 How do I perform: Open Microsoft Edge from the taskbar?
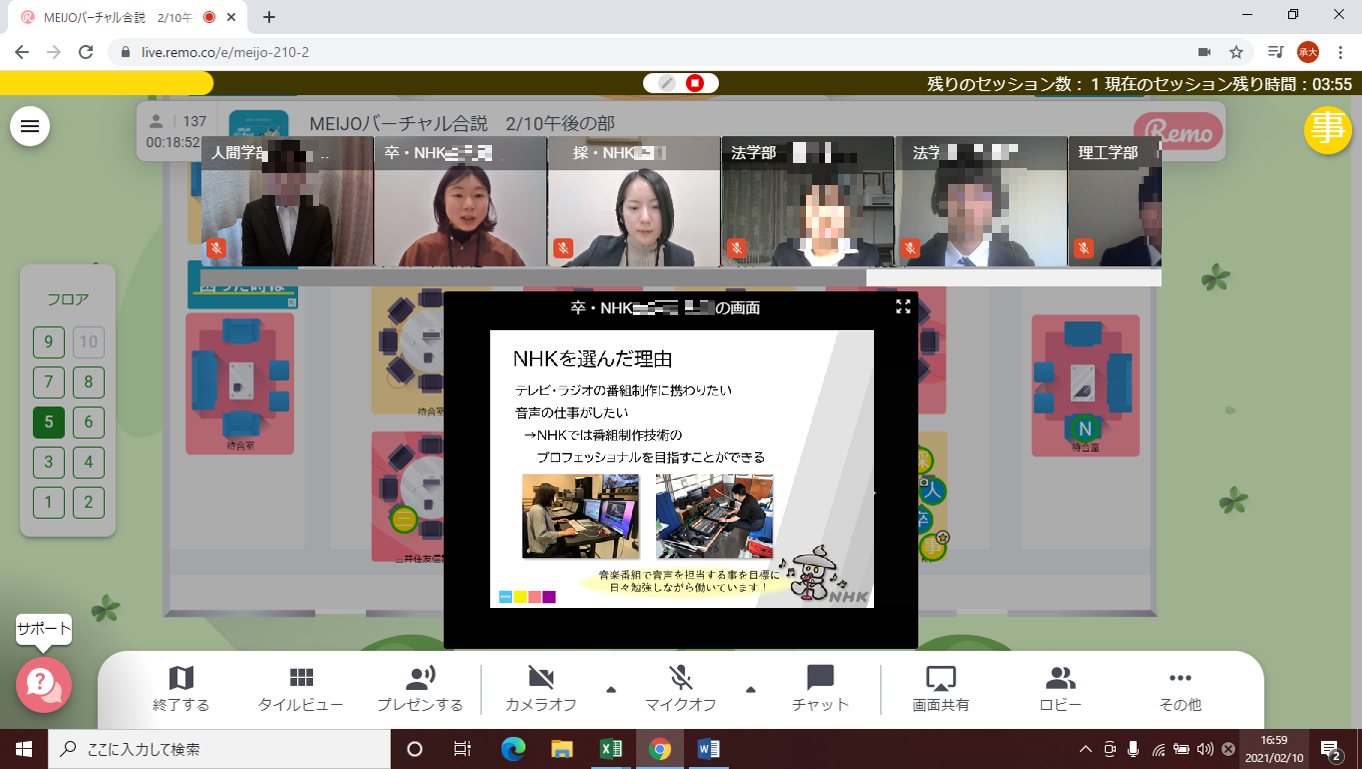(x=513, y=749)
